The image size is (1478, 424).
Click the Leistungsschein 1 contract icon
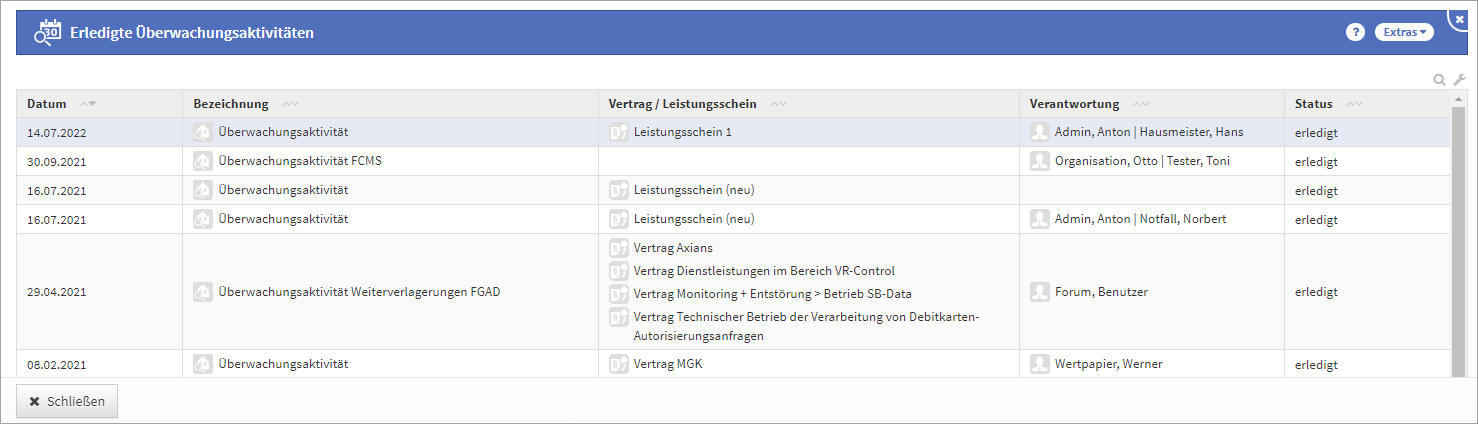pyautogui.click(x=618, y=132)
